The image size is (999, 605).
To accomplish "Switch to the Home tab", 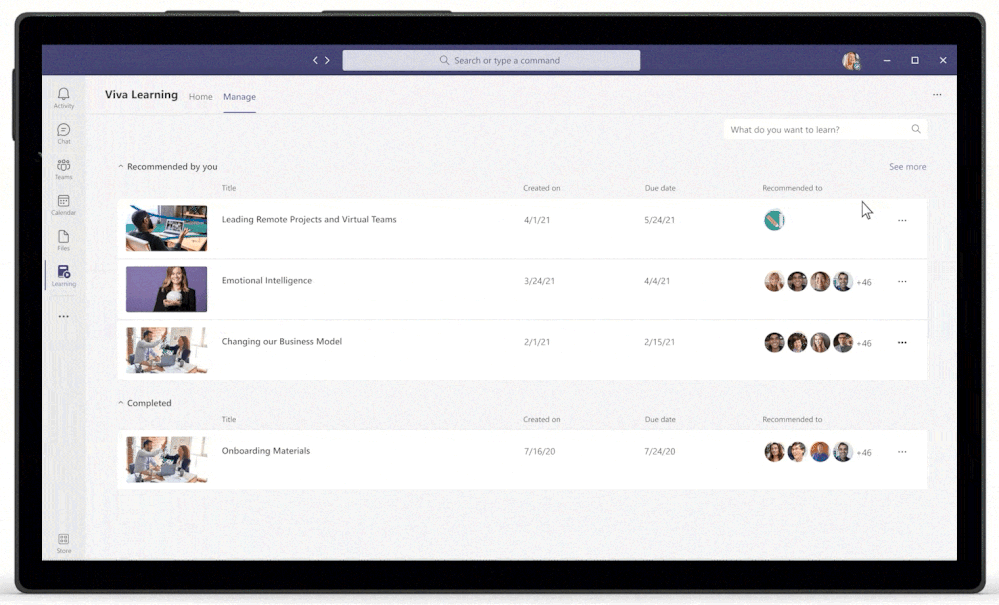I will pos(200,96).
